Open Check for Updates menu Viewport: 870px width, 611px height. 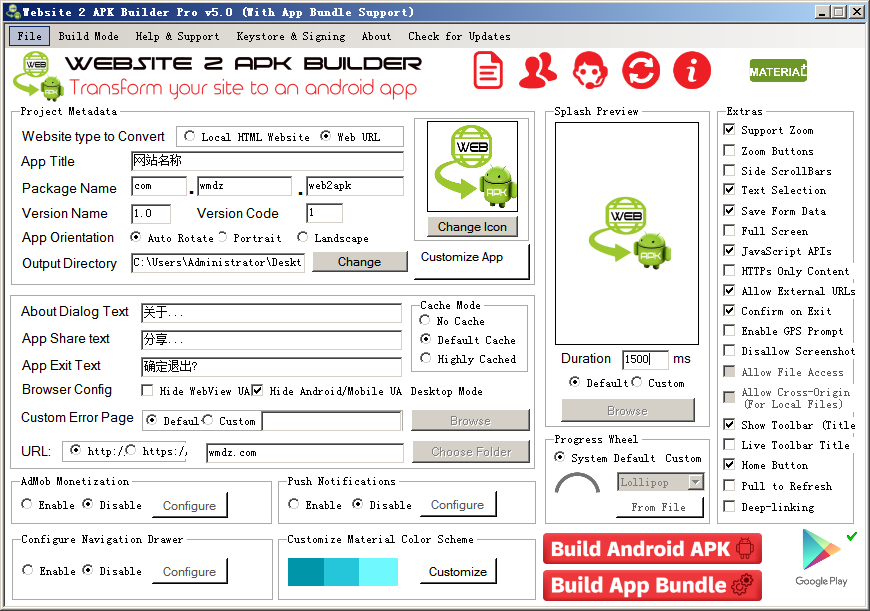point(459,36)
